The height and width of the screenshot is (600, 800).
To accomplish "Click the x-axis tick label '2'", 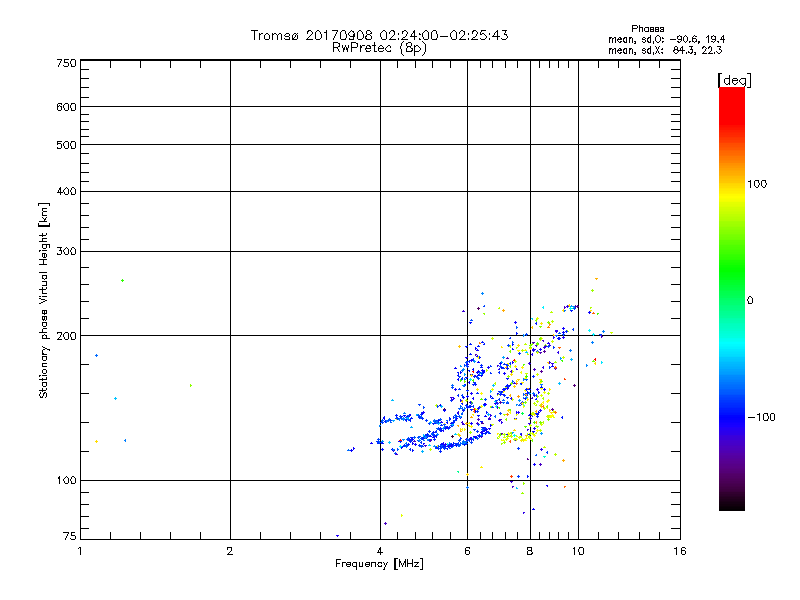I will [x=230, y=551].
